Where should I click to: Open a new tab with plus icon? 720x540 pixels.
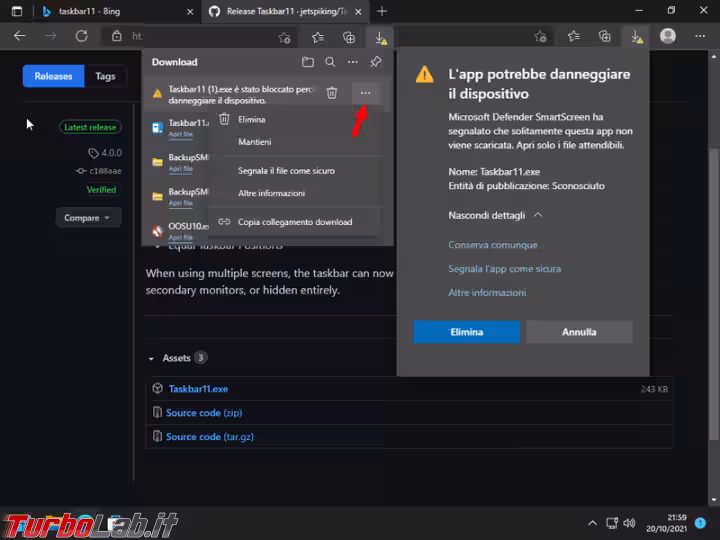coord(382,11)
